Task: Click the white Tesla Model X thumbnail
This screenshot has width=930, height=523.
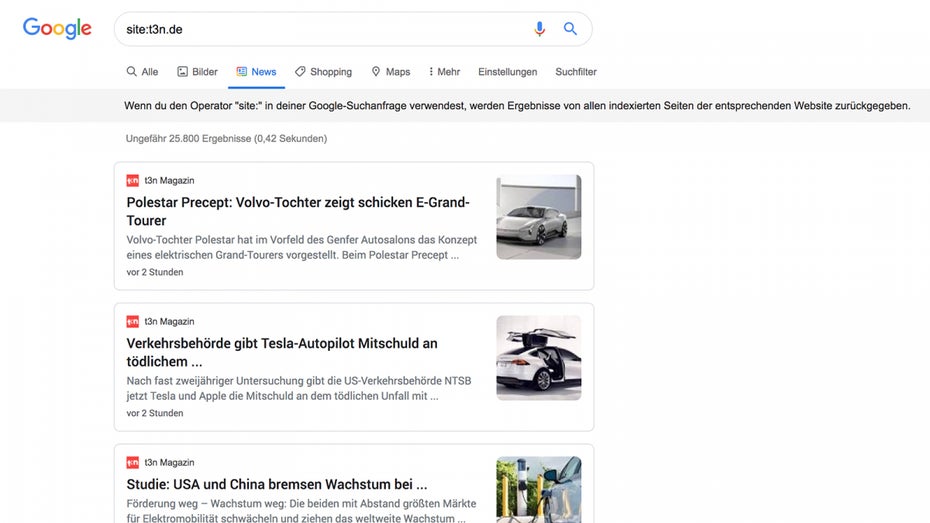Action: [x=539, y=358]
